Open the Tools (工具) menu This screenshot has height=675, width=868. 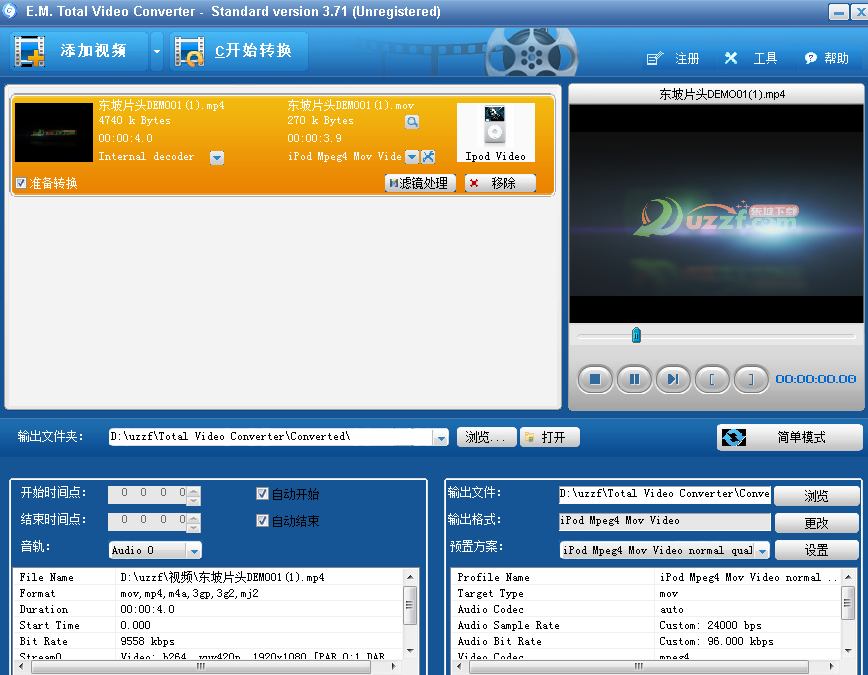(x=751, y=58)
